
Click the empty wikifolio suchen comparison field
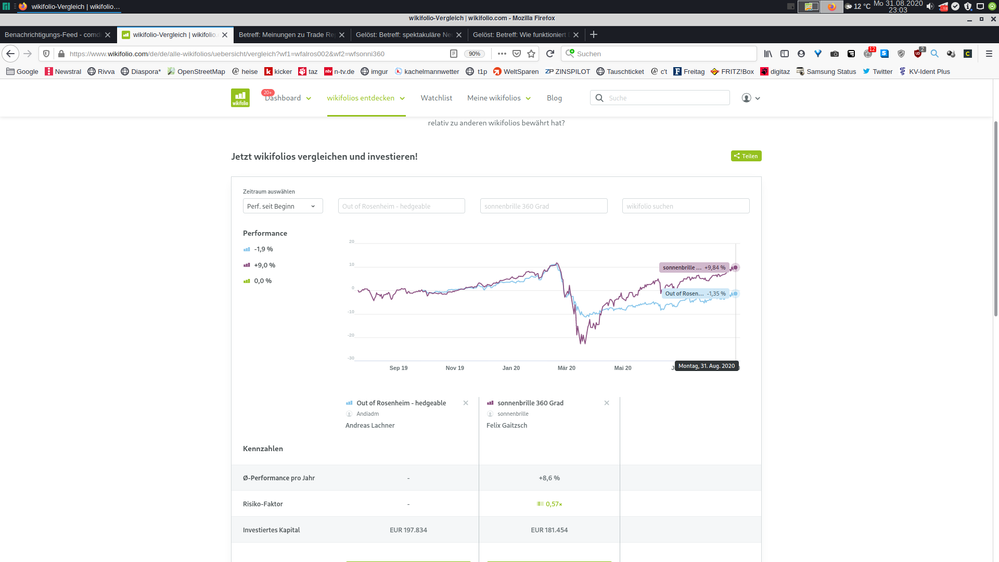coord(685,206)
